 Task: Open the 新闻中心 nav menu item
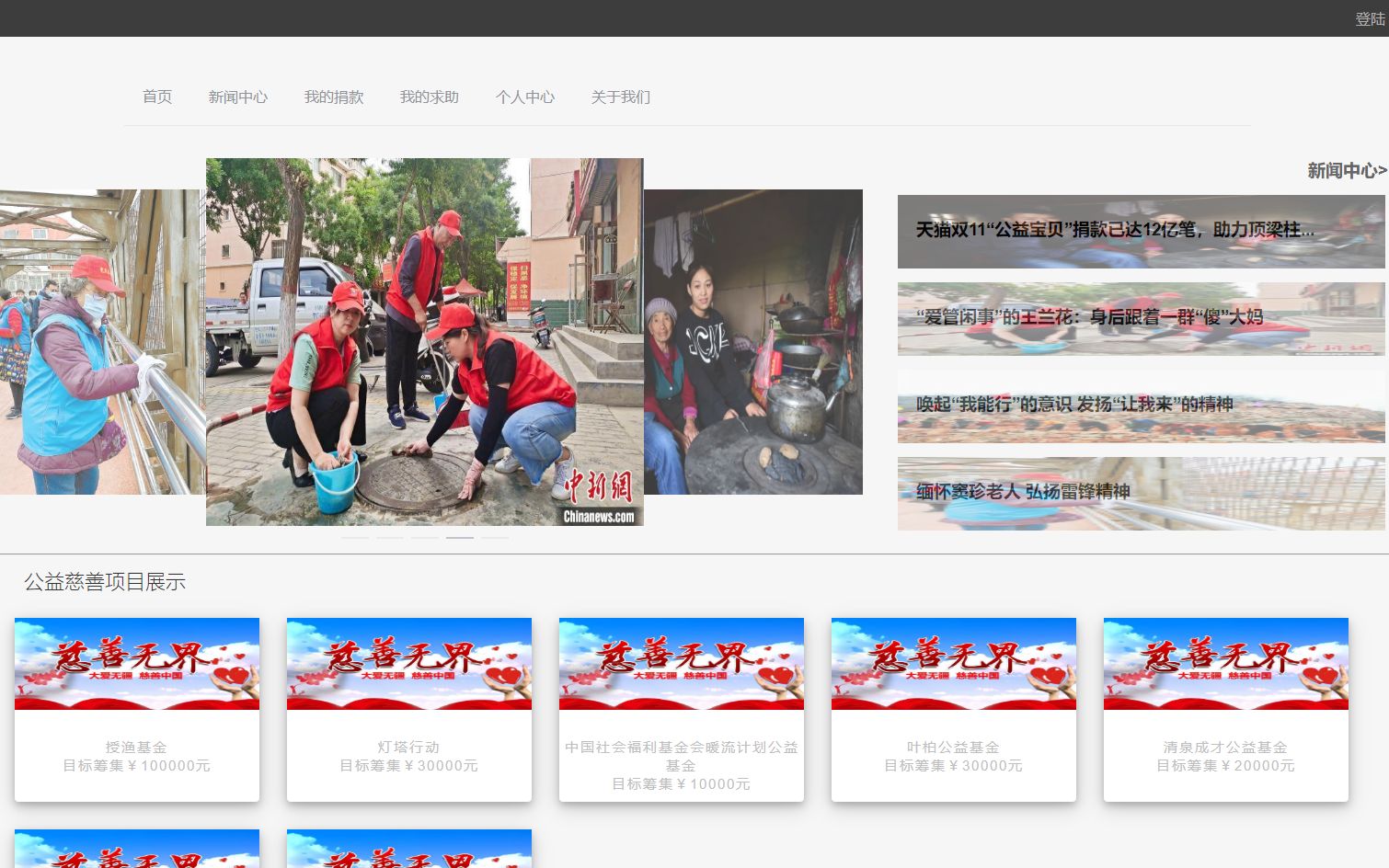pos(238,97)
